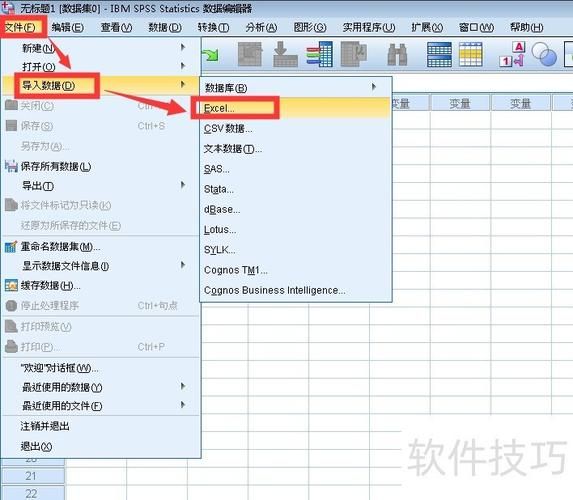
Task: Choose CSV 数据... import option
Action: (296, 129)
